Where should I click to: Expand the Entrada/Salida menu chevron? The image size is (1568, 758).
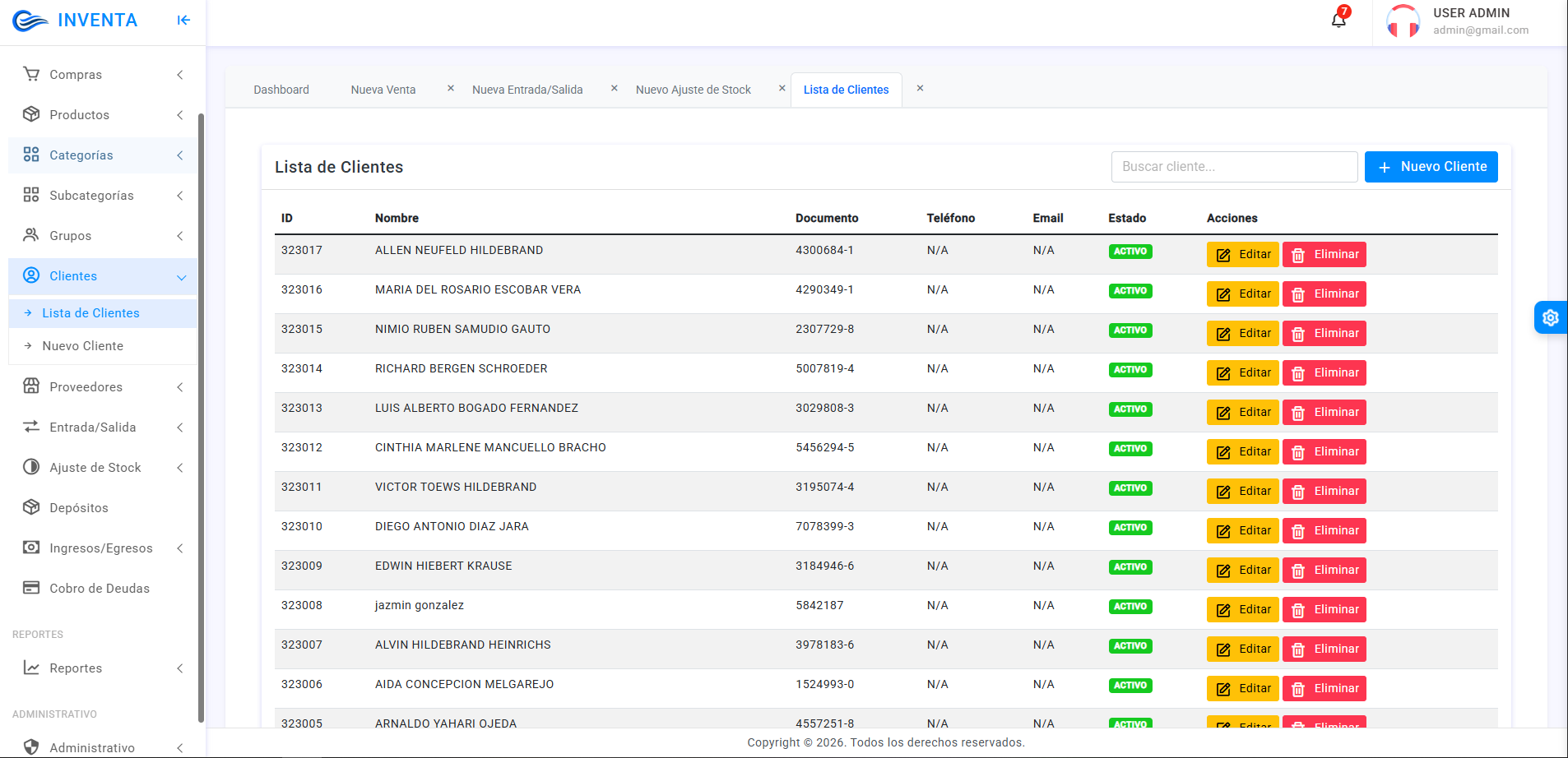click(x=179, y=428)
